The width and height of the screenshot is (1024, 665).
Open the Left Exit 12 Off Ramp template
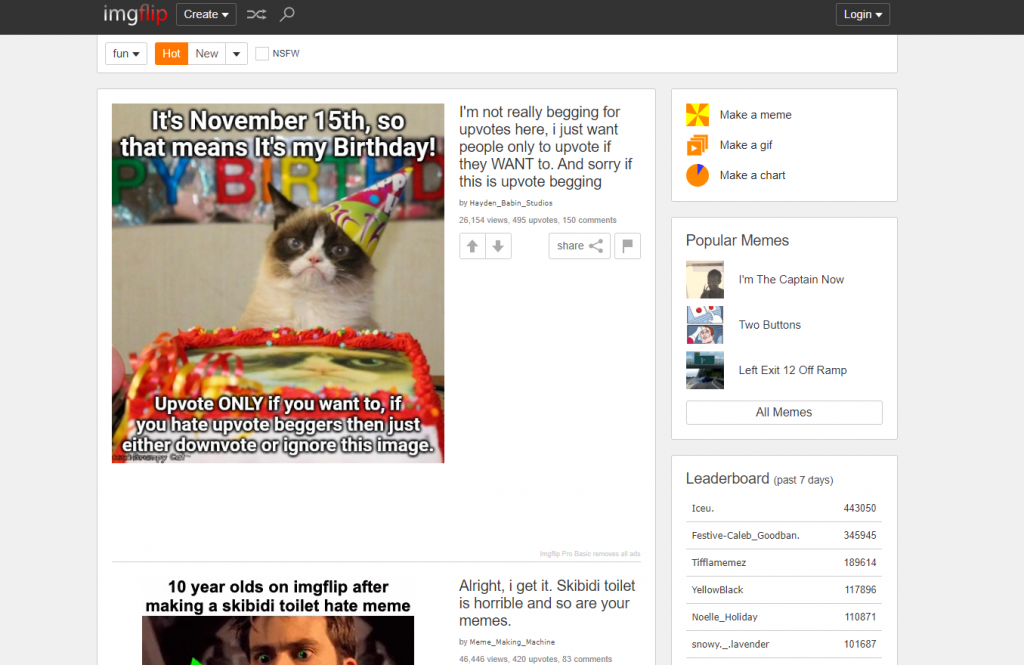792,370
